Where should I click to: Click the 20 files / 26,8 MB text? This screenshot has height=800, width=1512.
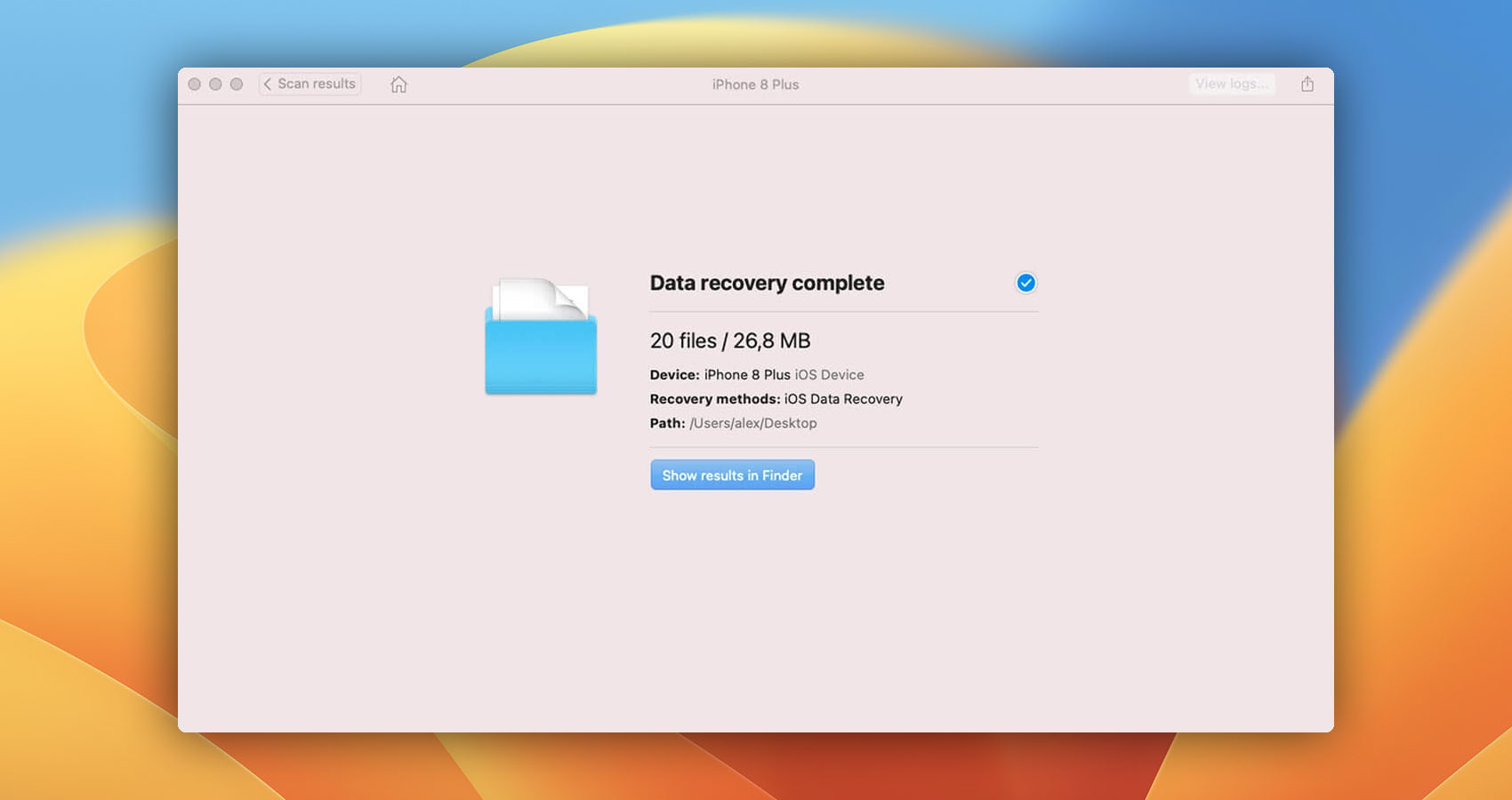[x=730, y=340]
